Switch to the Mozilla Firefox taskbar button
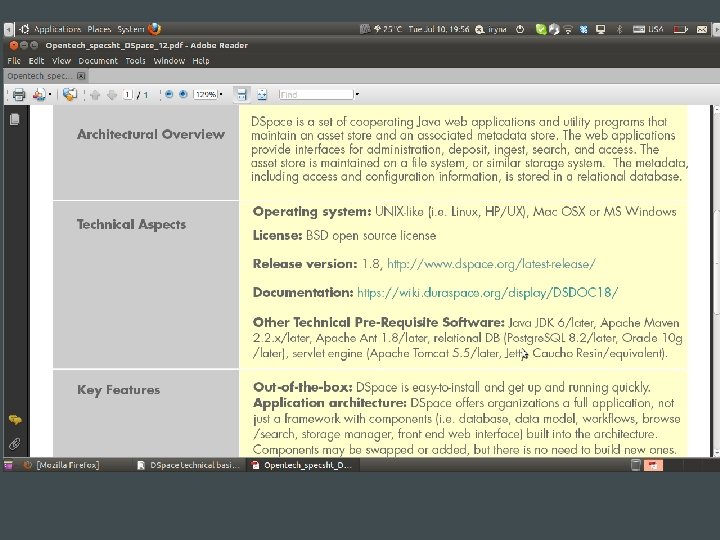The width and height of the screenshot is (720, 540). coord(67,465)
